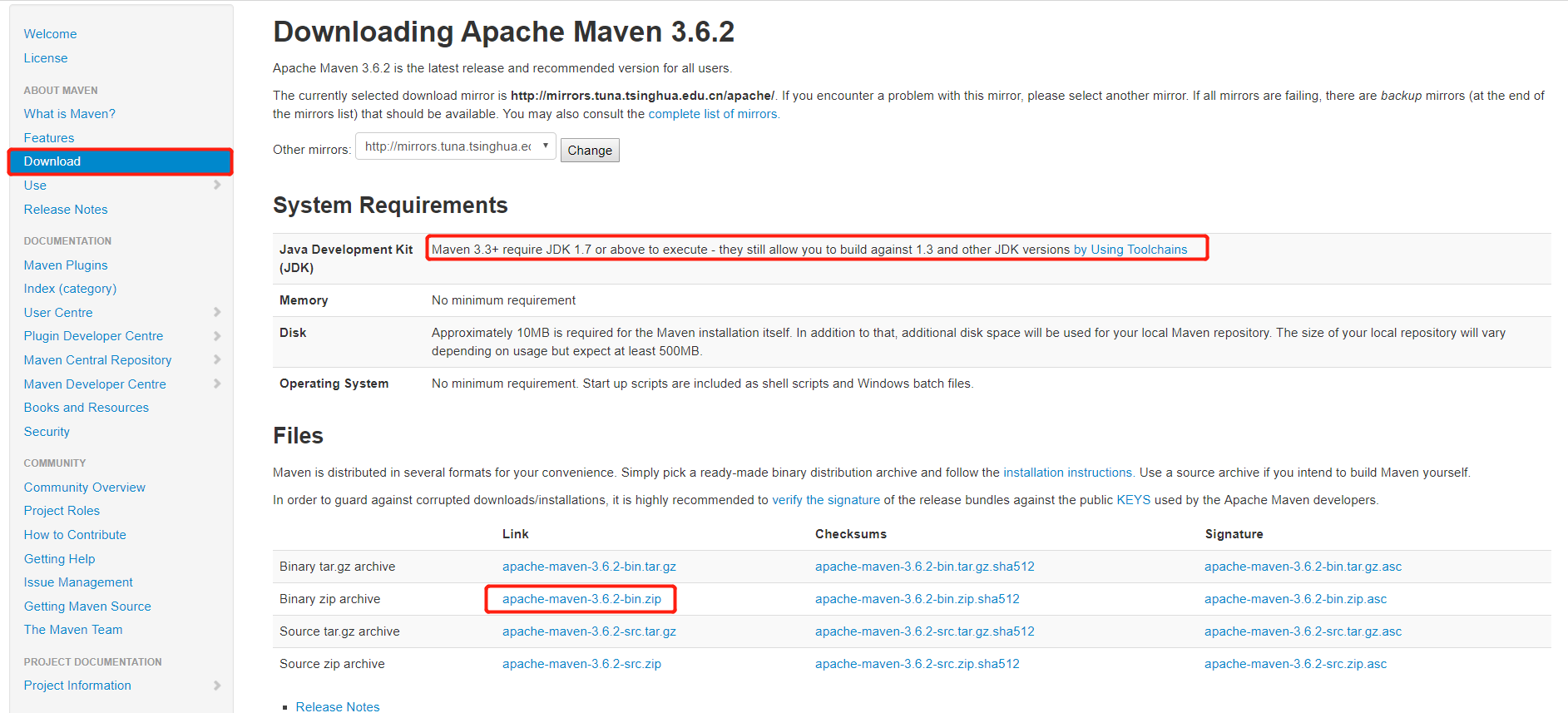Open the KEYS link
The height and width of the screenshot is (713, 1568).
coord(1133,500)
